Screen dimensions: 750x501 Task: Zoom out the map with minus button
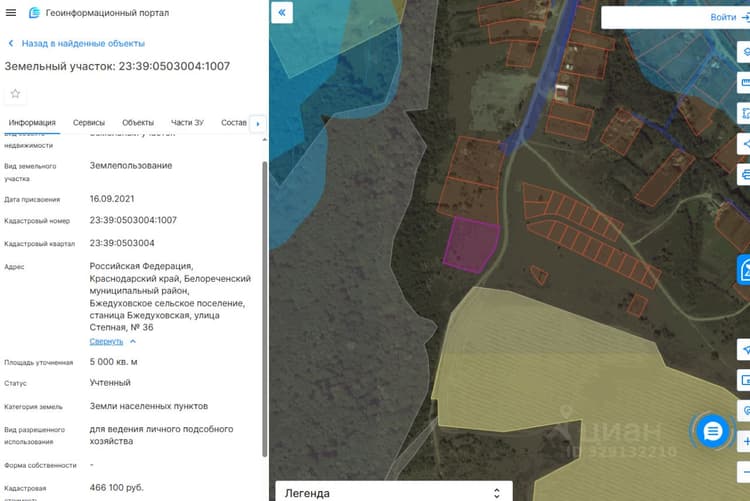tap(745, 472)
